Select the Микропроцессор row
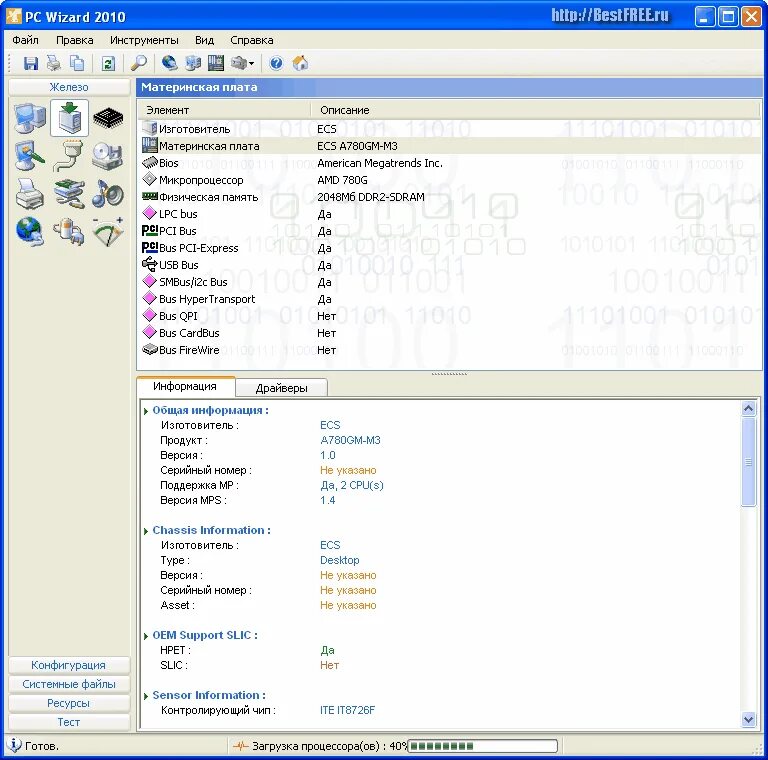Image resolution: width=768 pixels, height=760 pixels. coord(450,180)
